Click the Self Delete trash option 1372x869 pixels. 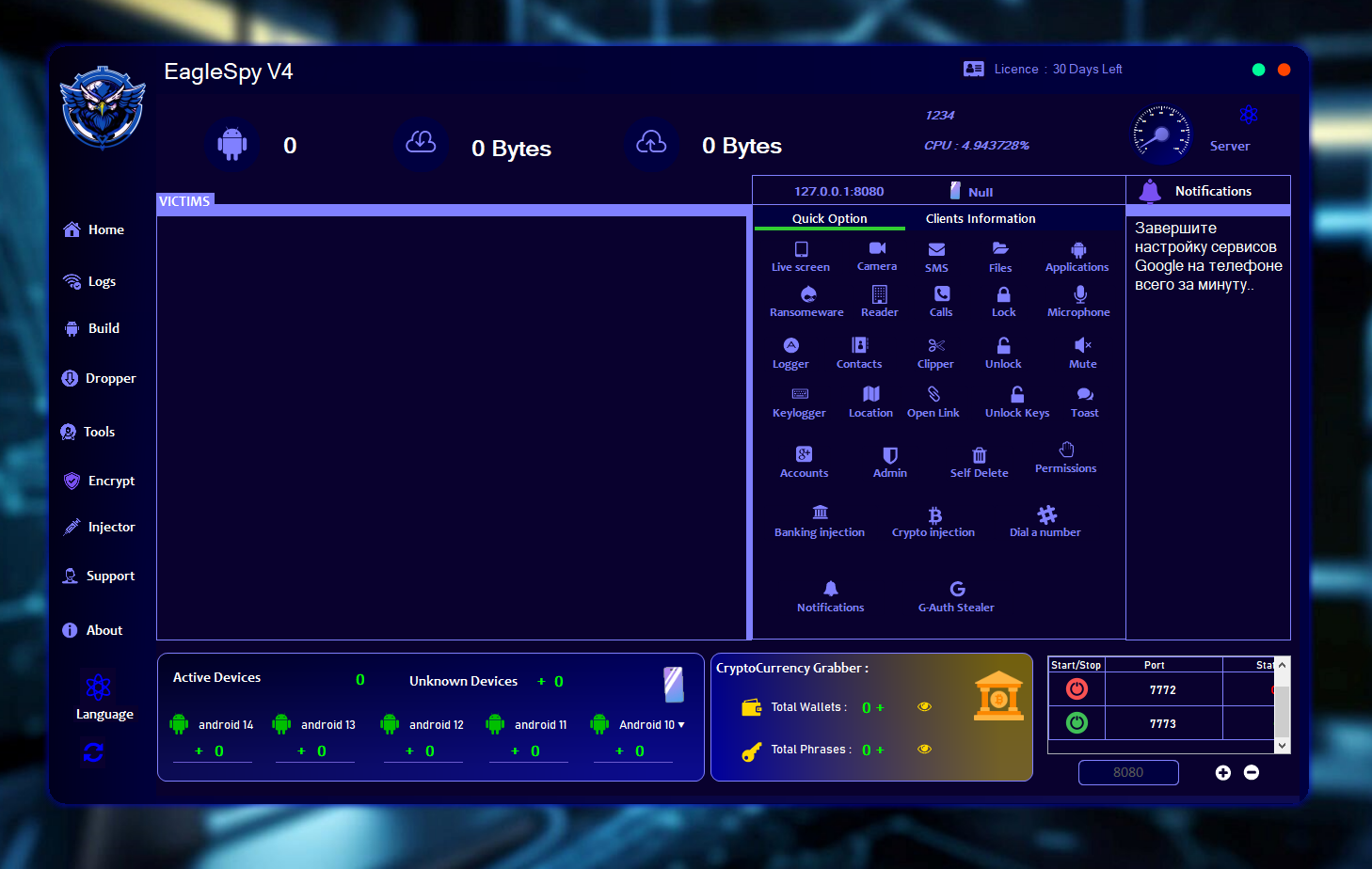[x=980, y=462]
